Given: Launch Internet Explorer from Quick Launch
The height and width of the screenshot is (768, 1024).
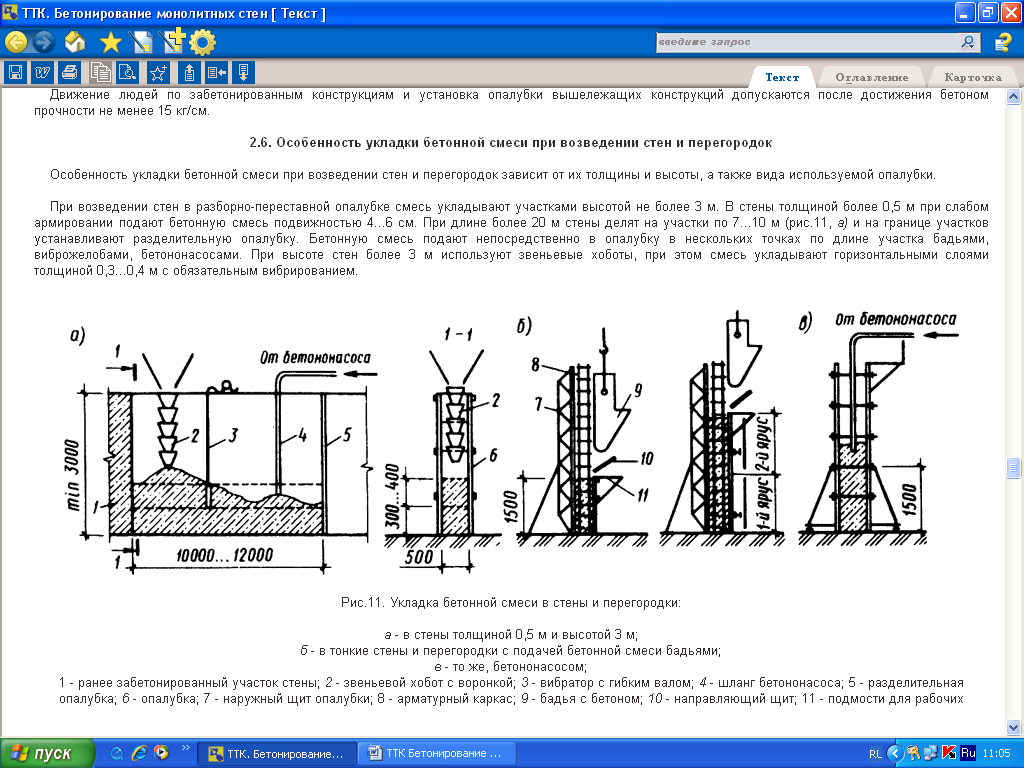Looking at the screenshot, I should pyautogui.click(x=139, y=754).
